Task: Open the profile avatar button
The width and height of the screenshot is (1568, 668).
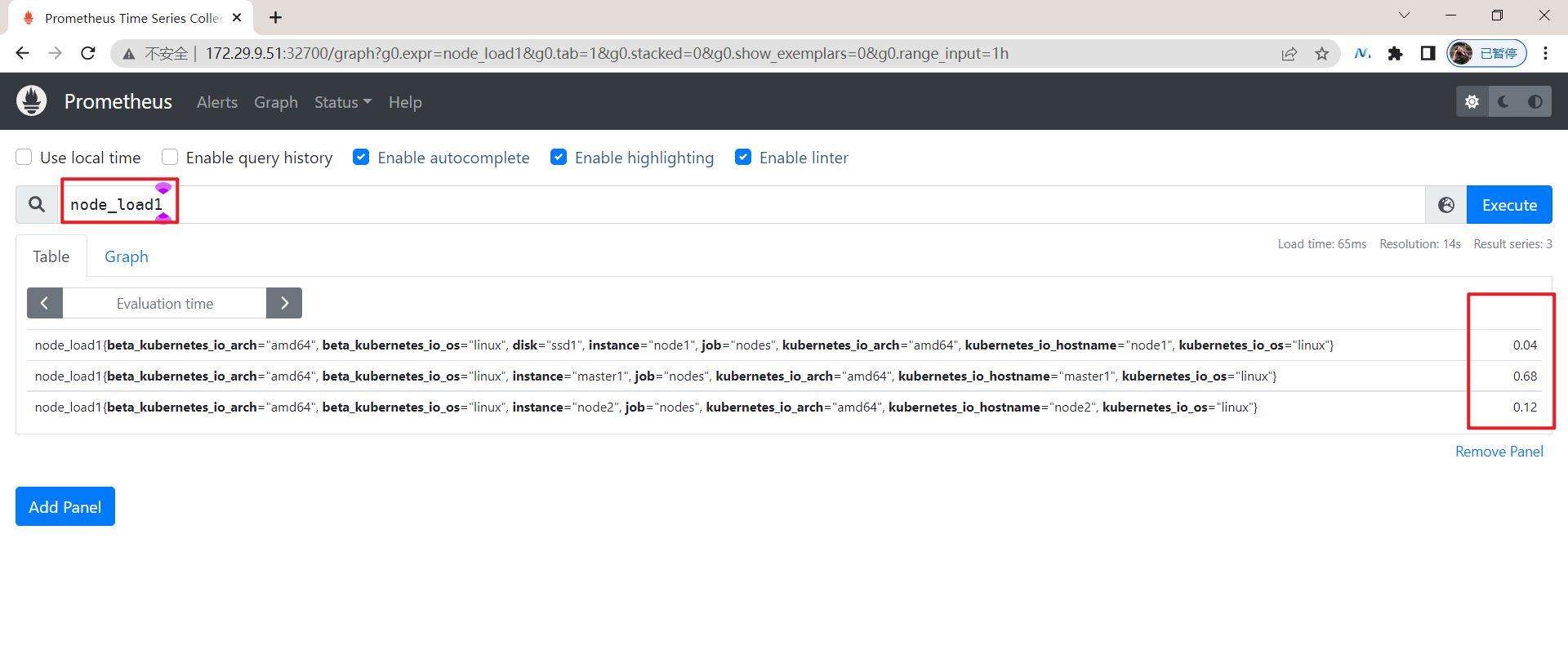Action: (1487, 53)
